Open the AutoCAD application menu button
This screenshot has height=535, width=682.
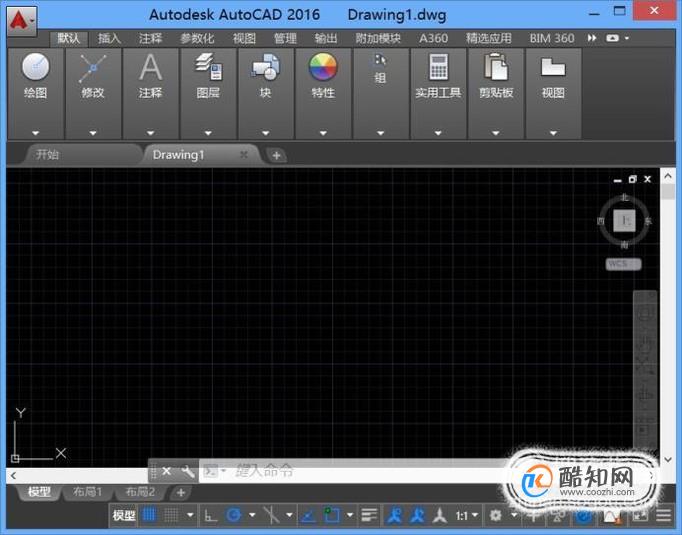21,21
